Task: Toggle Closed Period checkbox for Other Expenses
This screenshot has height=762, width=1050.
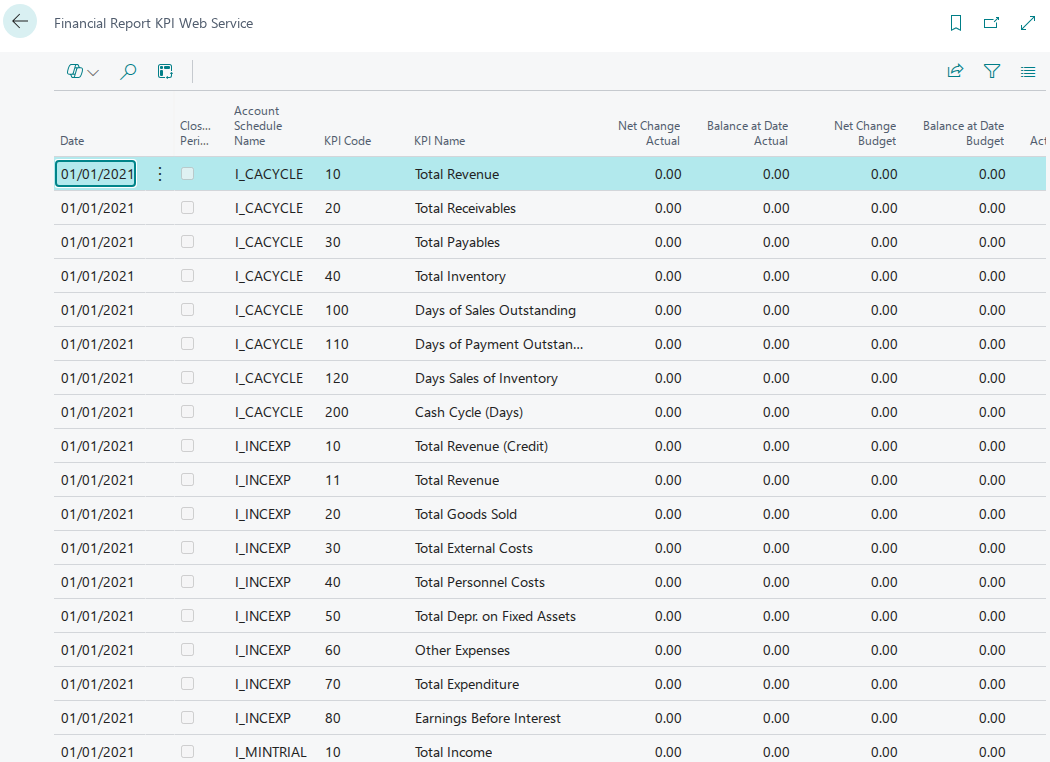Action: [188, 650]
